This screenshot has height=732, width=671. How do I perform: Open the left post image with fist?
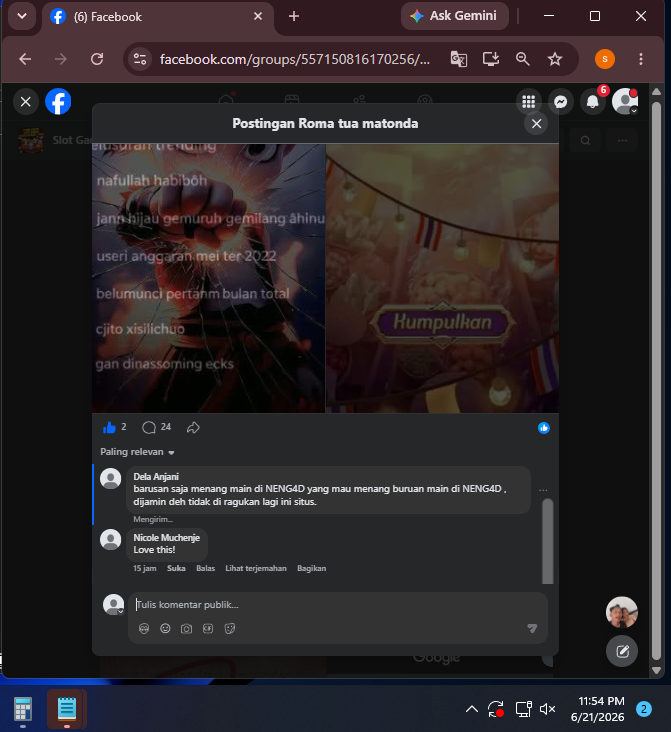coord(208,278)
